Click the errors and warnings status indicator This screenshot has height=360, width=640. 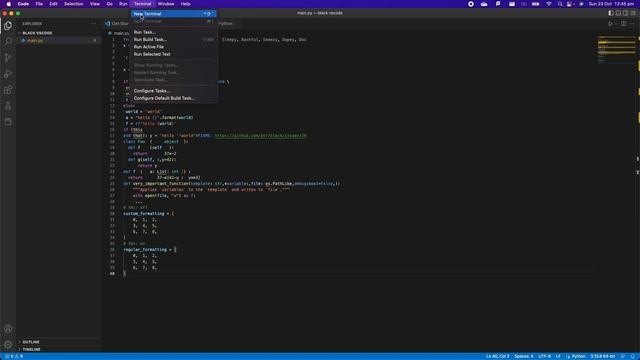pos(14,356)
